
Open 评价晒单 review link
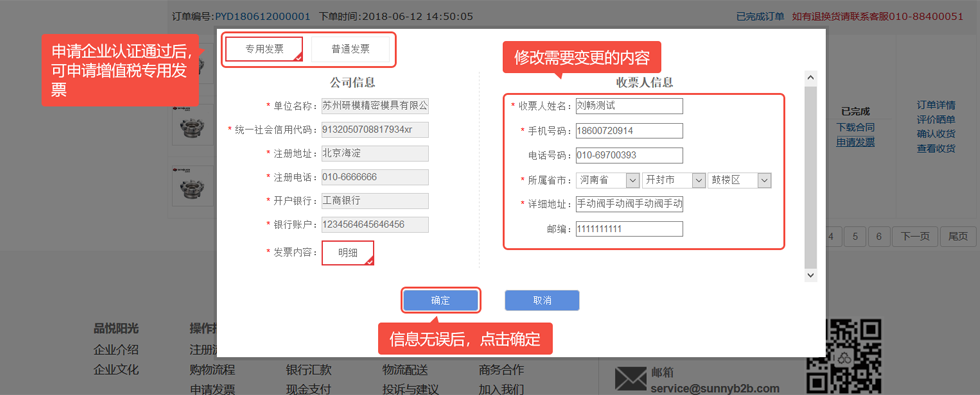936,119
